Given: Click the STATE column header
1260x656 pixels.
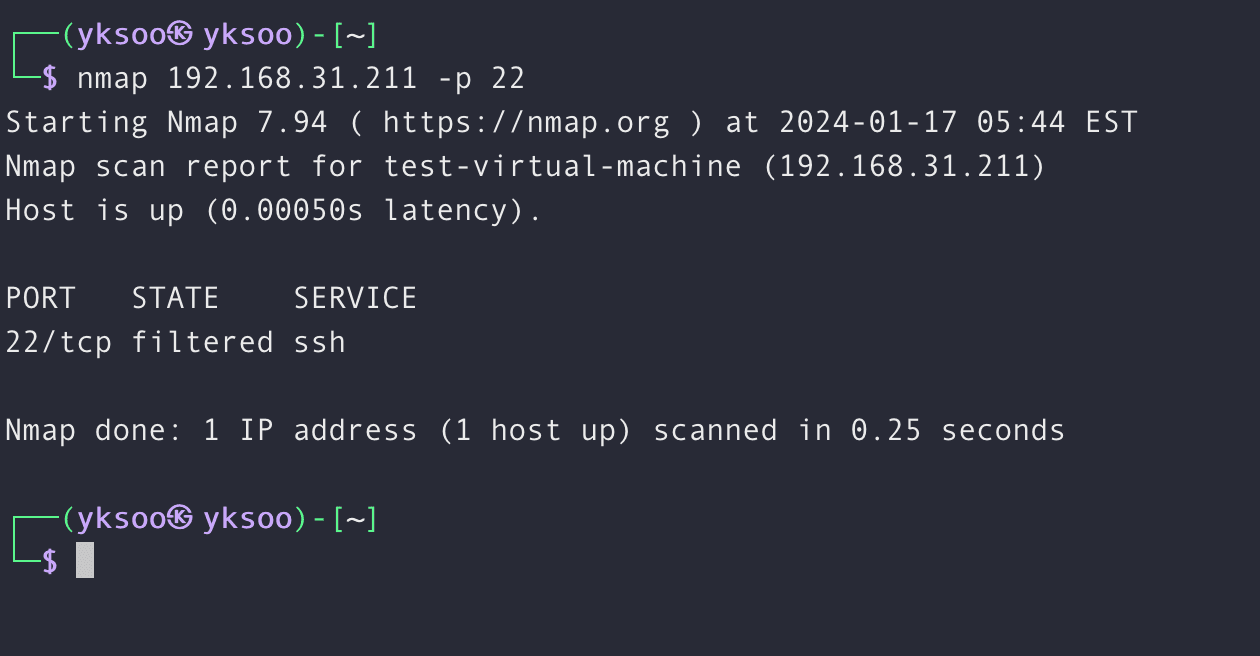Looking at the screenshot, I should (x=176, y=298).
